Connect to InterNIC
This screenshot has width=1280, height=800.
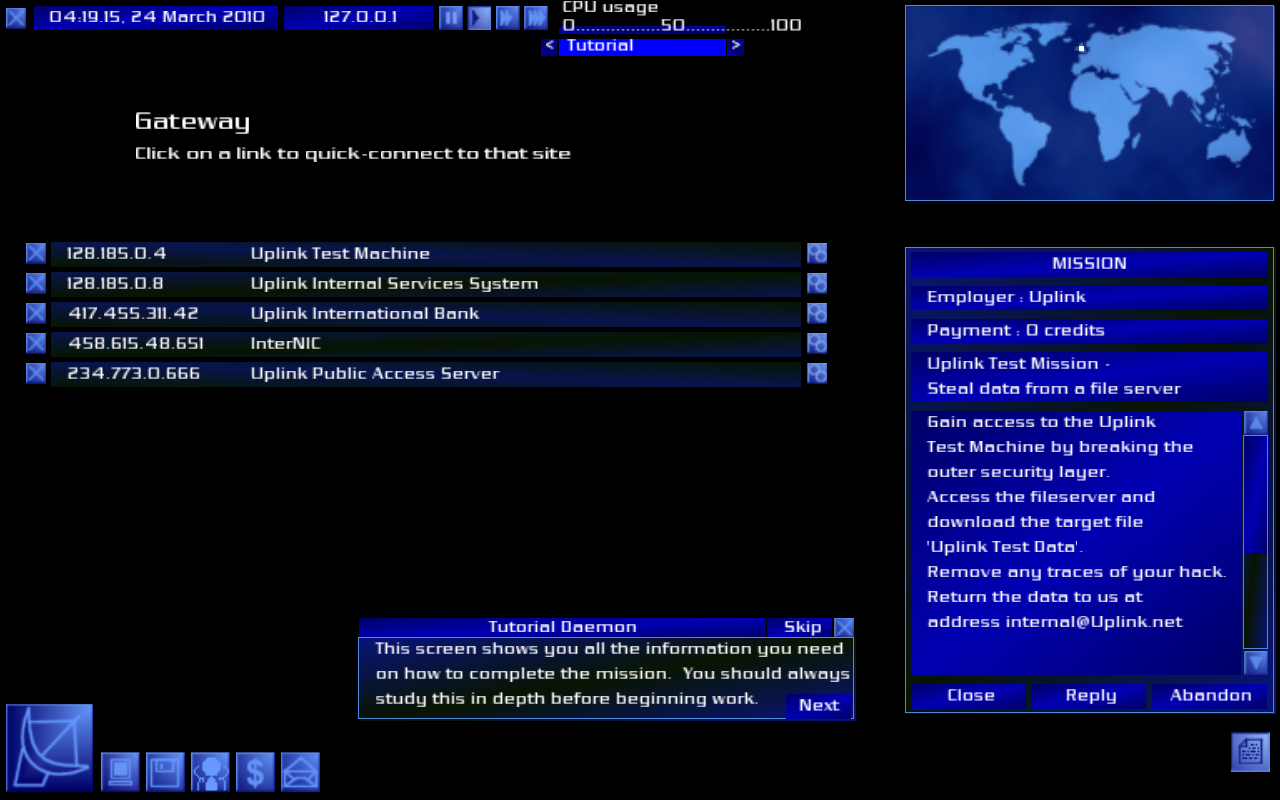coord(426,344)
